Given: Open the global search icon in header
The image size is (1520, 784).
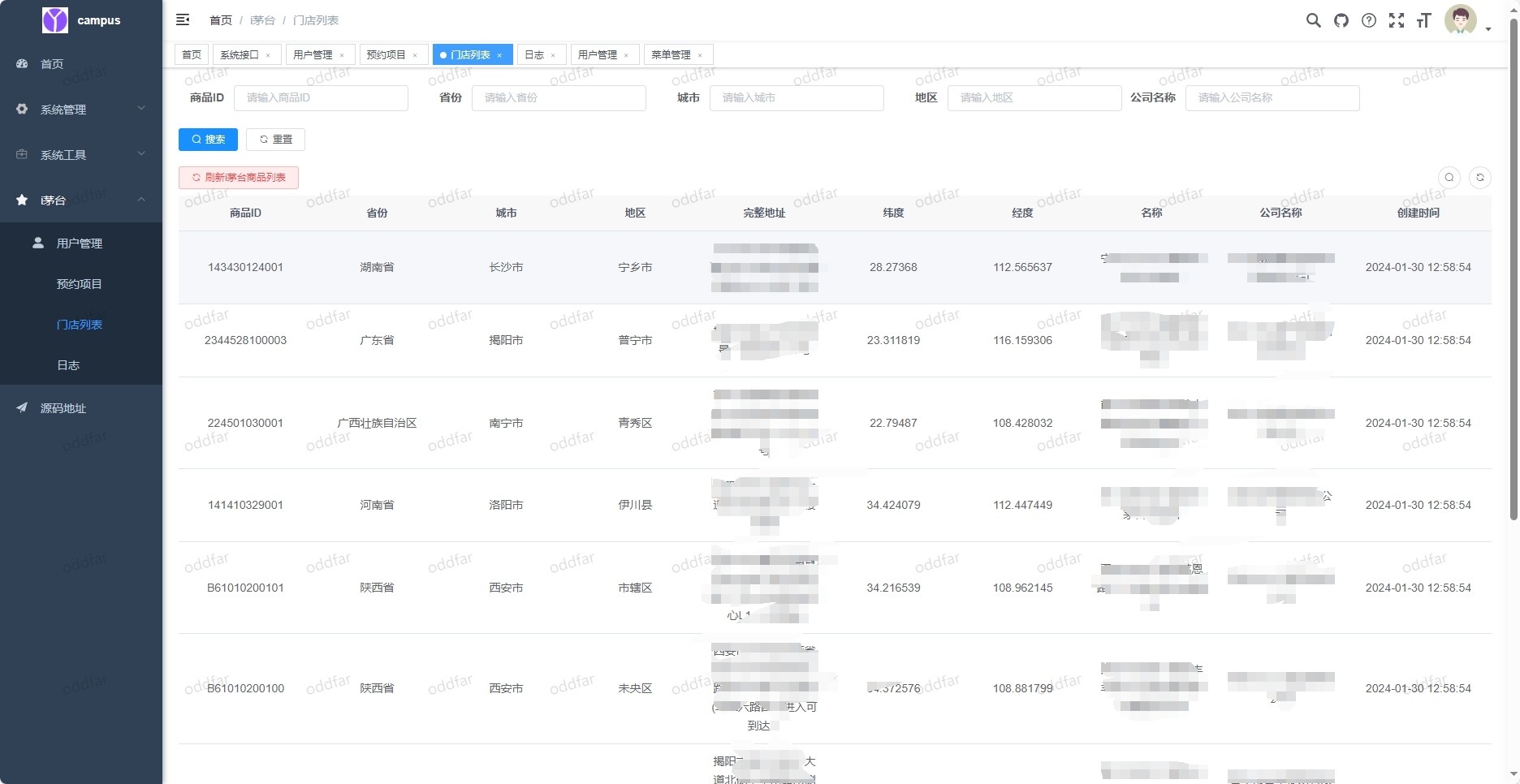Looking at the screenshot, I should click(x=1313, y=20).
